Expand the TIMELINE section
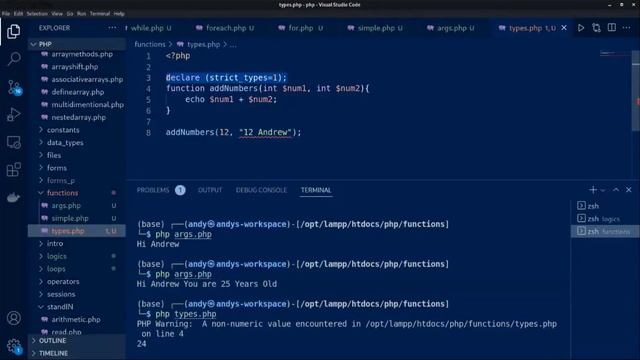Image resolution: width=640 pixels, height=360 pixels. pos(77,353)
